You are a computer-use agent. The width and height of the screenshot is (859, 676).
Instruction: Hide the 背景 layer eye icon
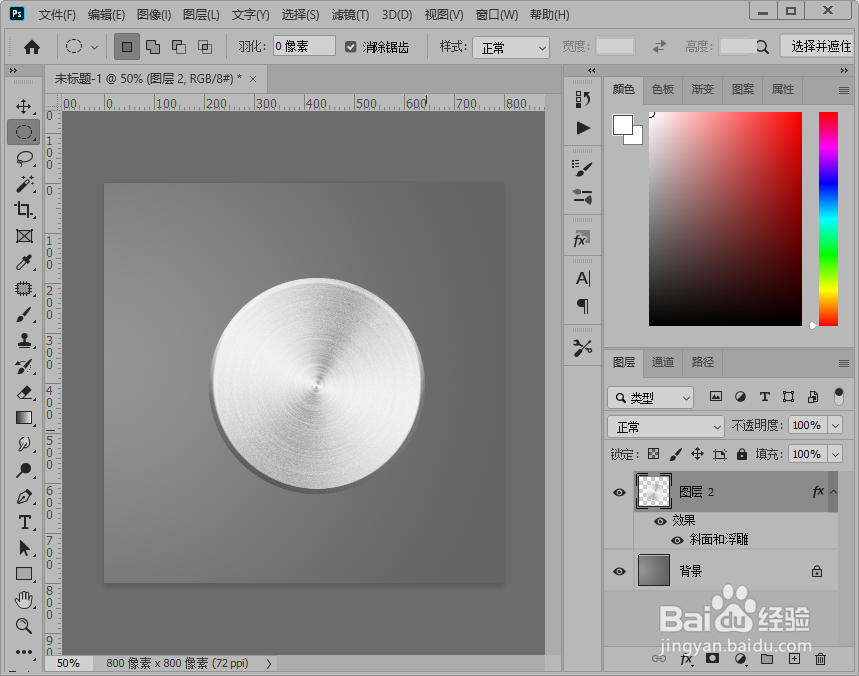coord(620,571)
